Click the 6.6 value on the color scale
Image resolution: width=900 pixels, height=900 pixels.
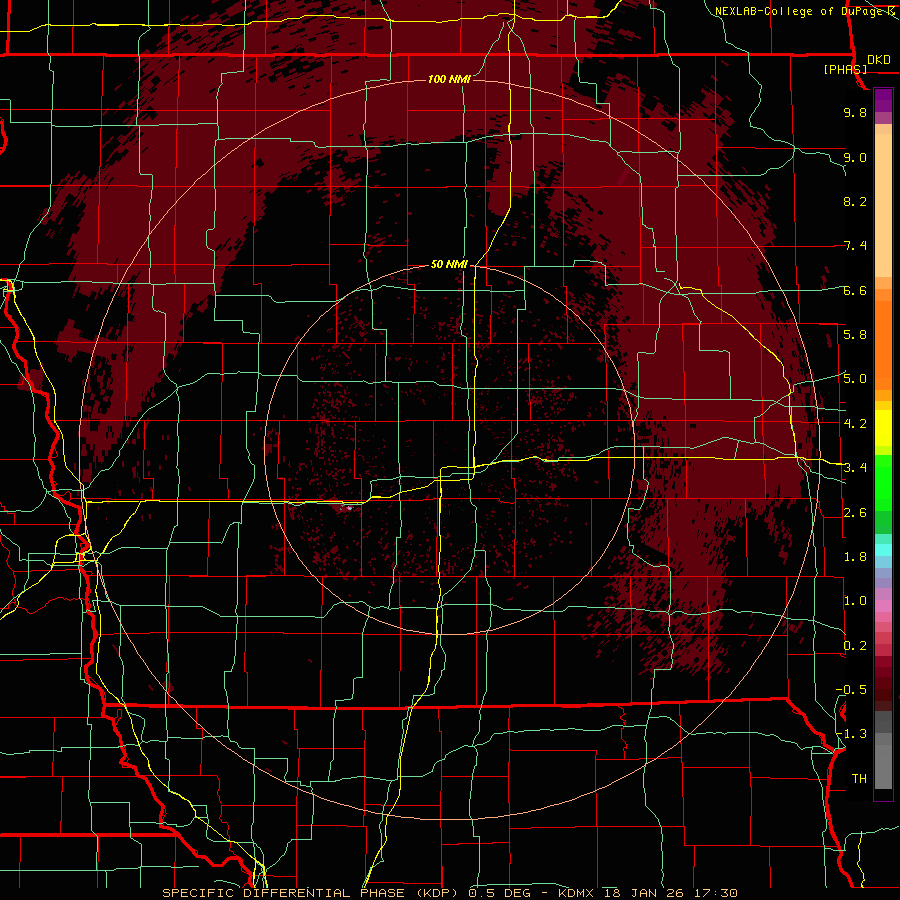(855, 290)
